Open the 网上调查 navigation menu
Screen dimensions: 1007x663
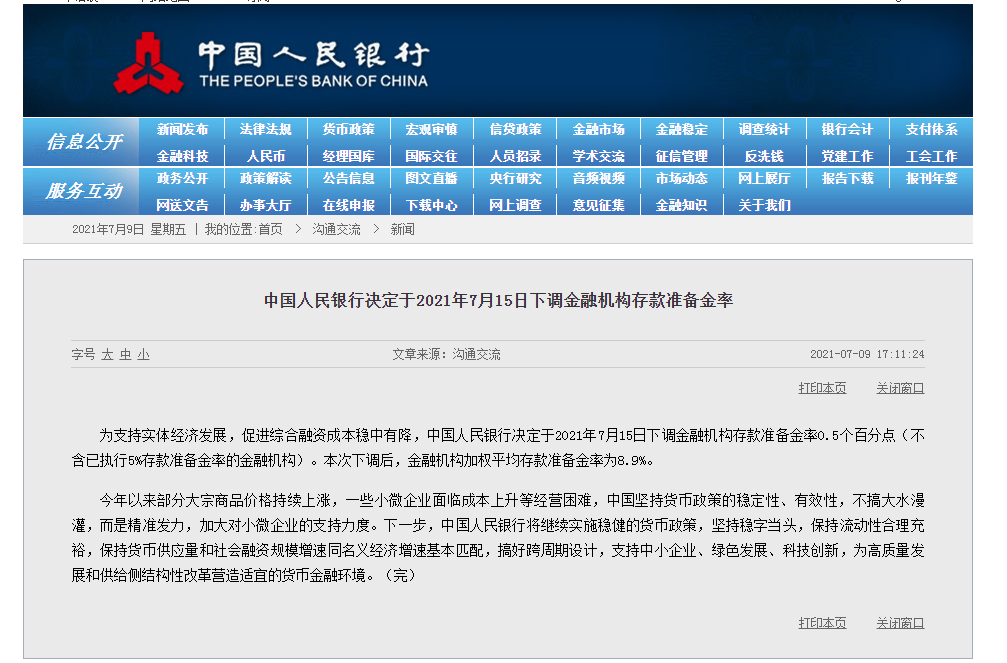pos(514,204)
